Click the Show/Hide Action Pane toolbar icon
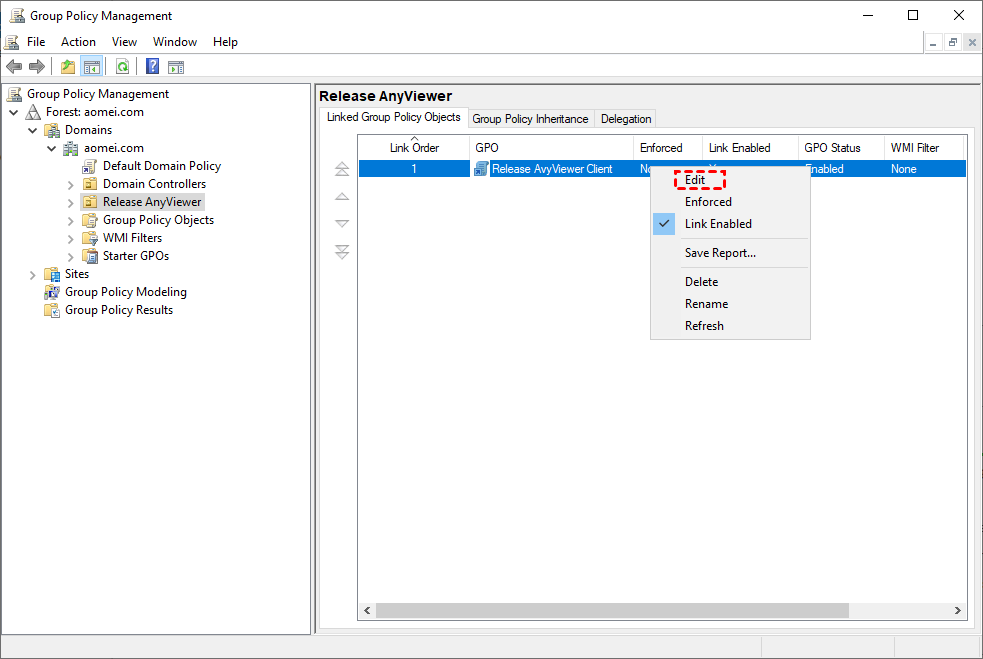 (x=176, y=67)
